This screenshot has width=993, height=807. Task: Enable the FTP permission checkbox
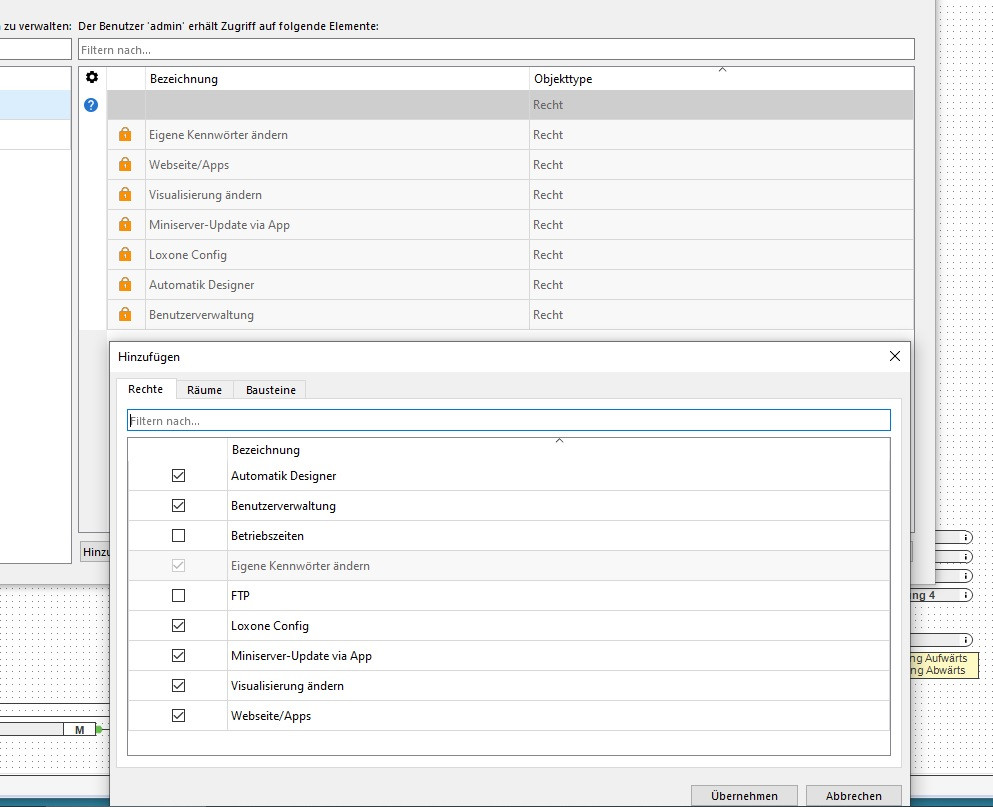coord(179,596)
